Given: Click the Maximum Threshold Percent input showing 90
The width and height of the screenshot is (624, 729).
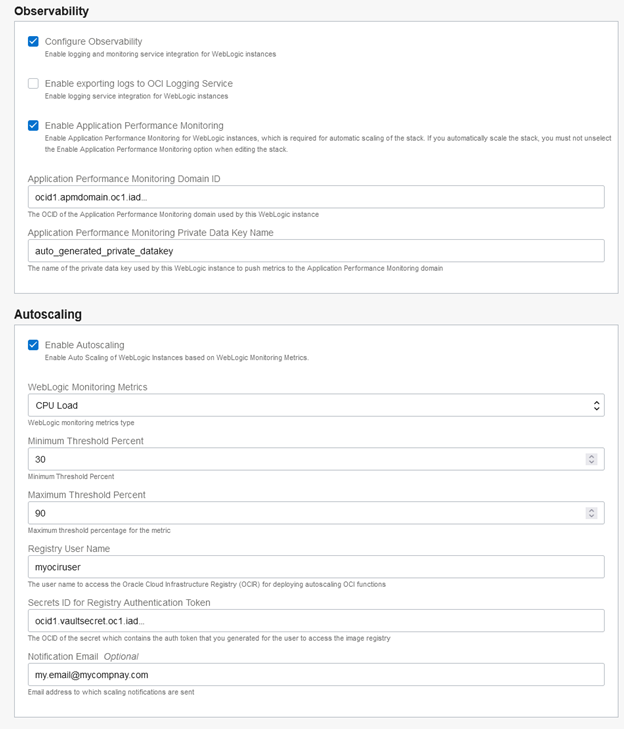Looking at the screenshot, I should [300, 513].
